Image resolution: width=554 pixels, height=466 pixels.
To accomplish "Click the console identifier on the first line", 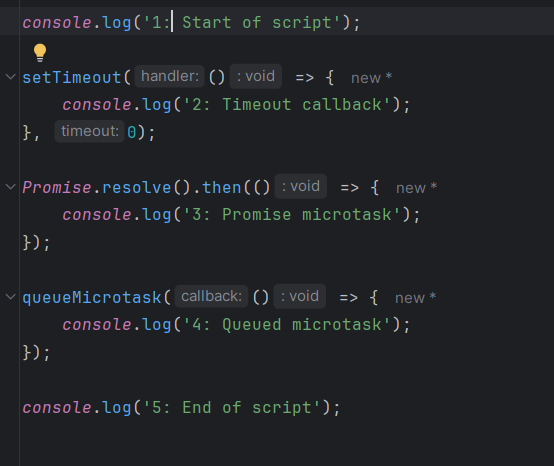I will point(57,23).
